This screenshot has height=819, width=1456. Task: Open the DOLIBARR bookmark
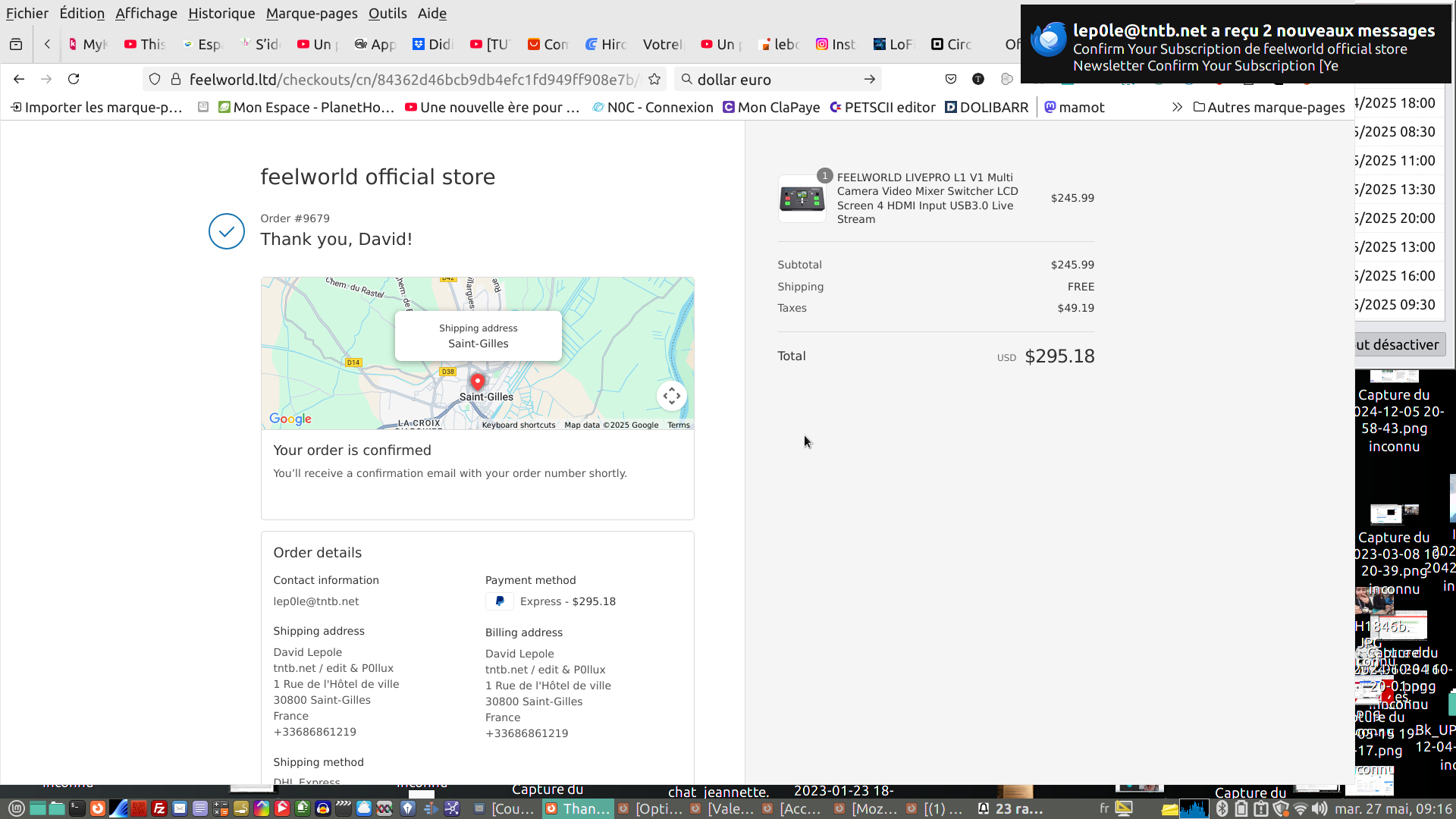pos(987,107)
